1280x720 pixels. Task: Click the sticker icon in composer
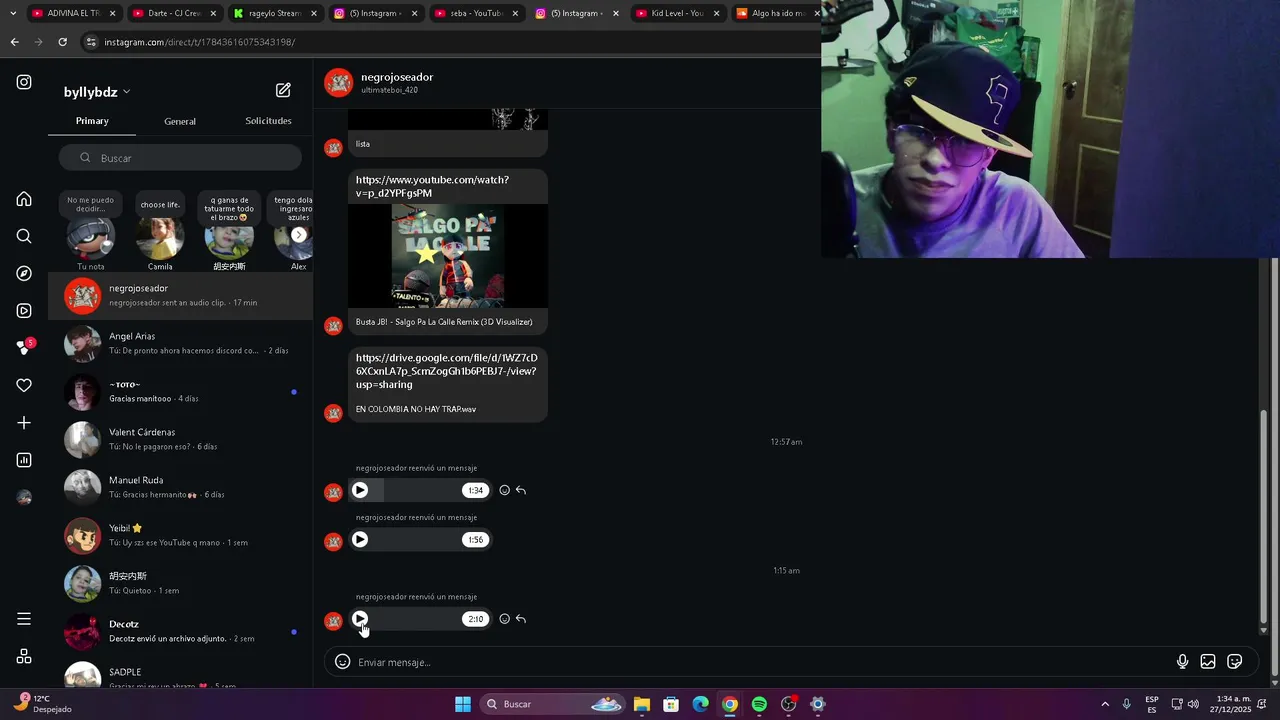1235,662
